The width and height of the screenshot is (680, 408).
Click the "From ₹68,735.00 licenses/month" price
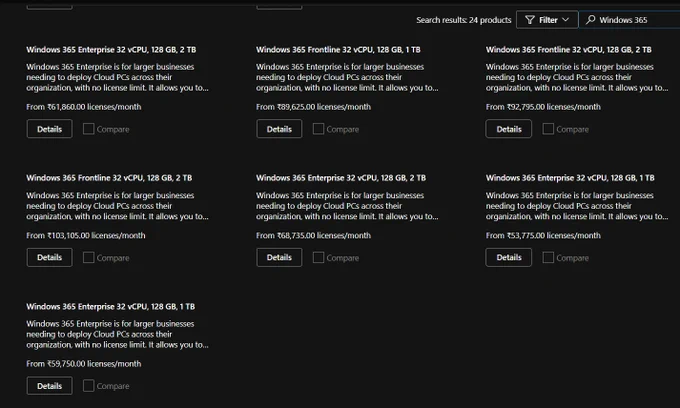[314, 235]
